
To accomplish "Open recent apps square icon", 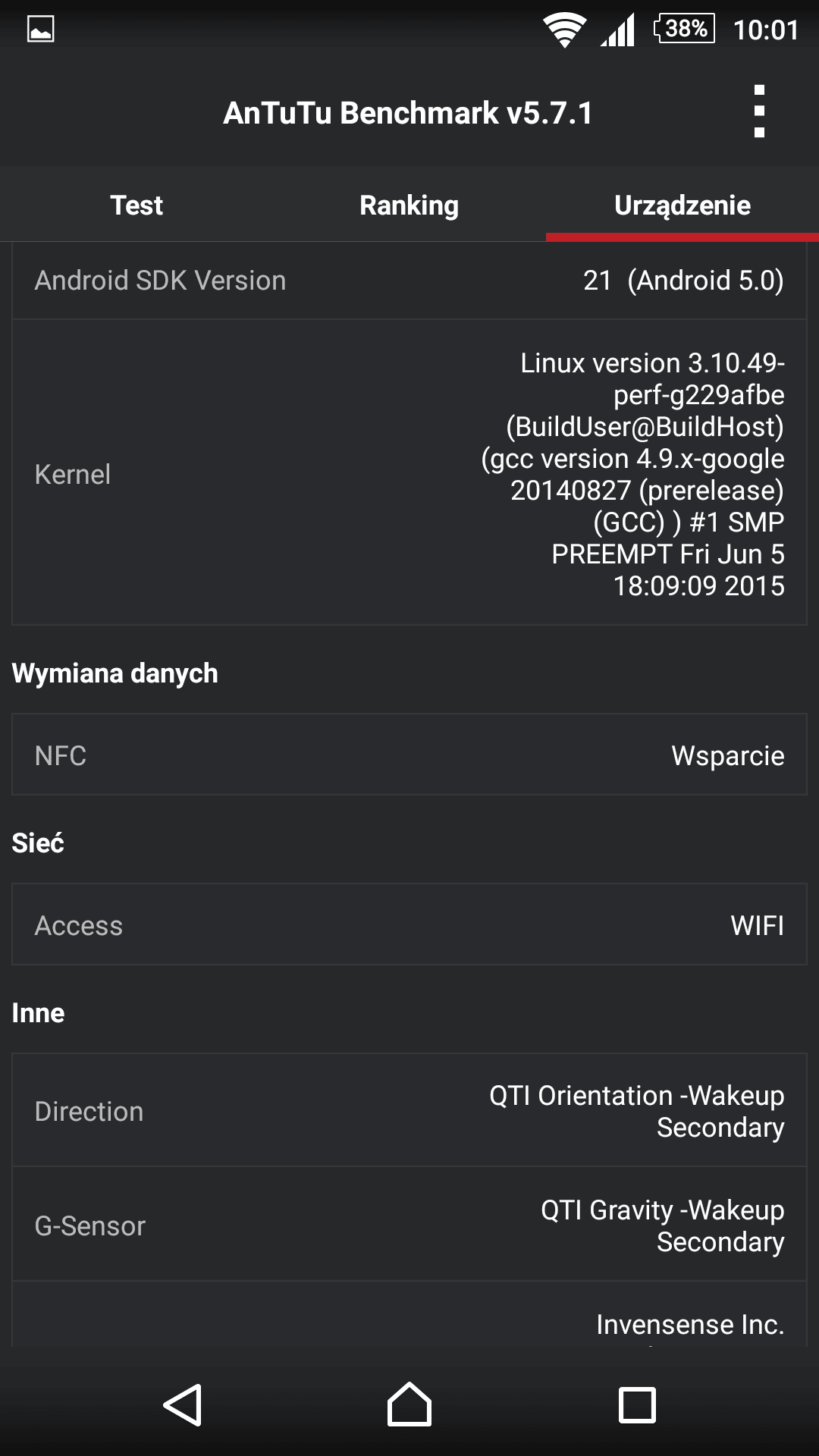I will [637, 1404].
